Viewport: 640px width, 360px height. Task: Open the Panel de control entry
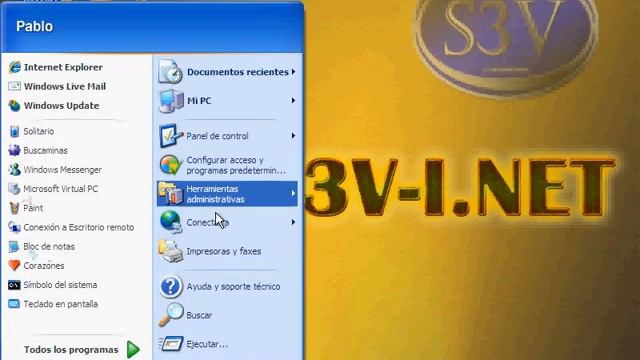point(227,136)
